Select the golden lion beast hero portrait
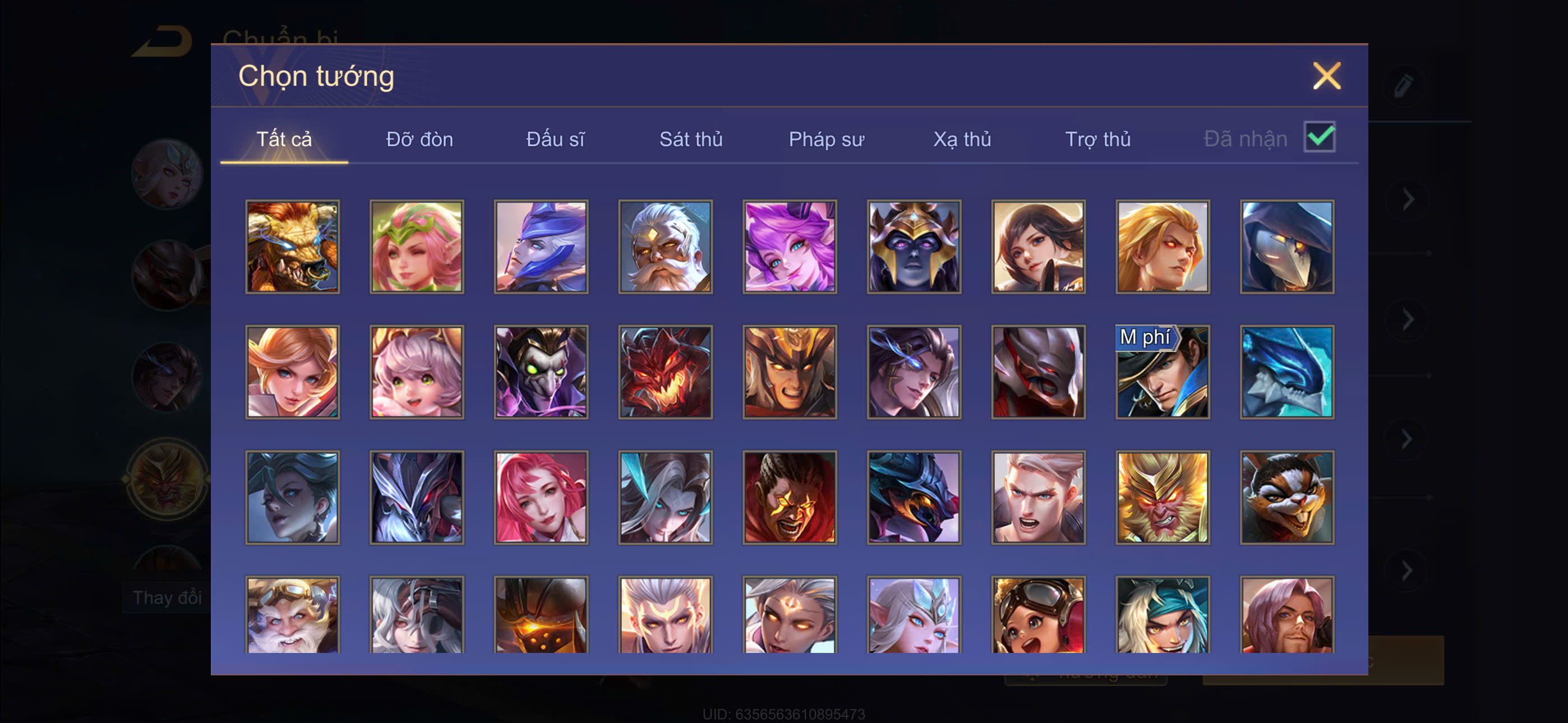This screenshot has height=723, width=1568. 292,247
